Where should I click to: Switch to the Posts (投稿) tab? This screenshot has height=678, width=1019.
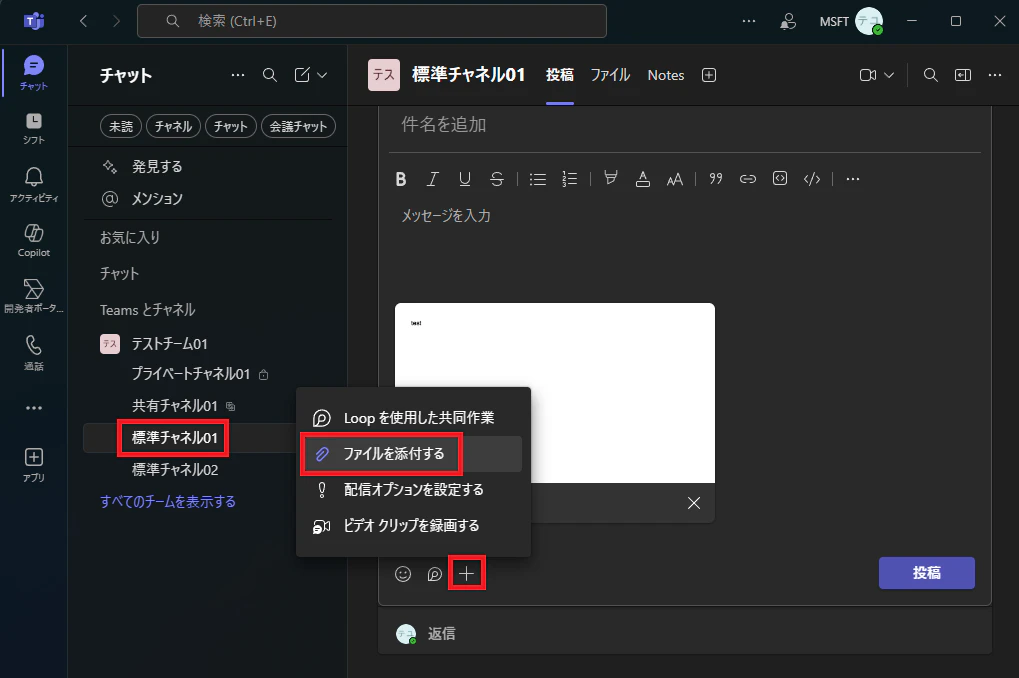click(560, 75)
